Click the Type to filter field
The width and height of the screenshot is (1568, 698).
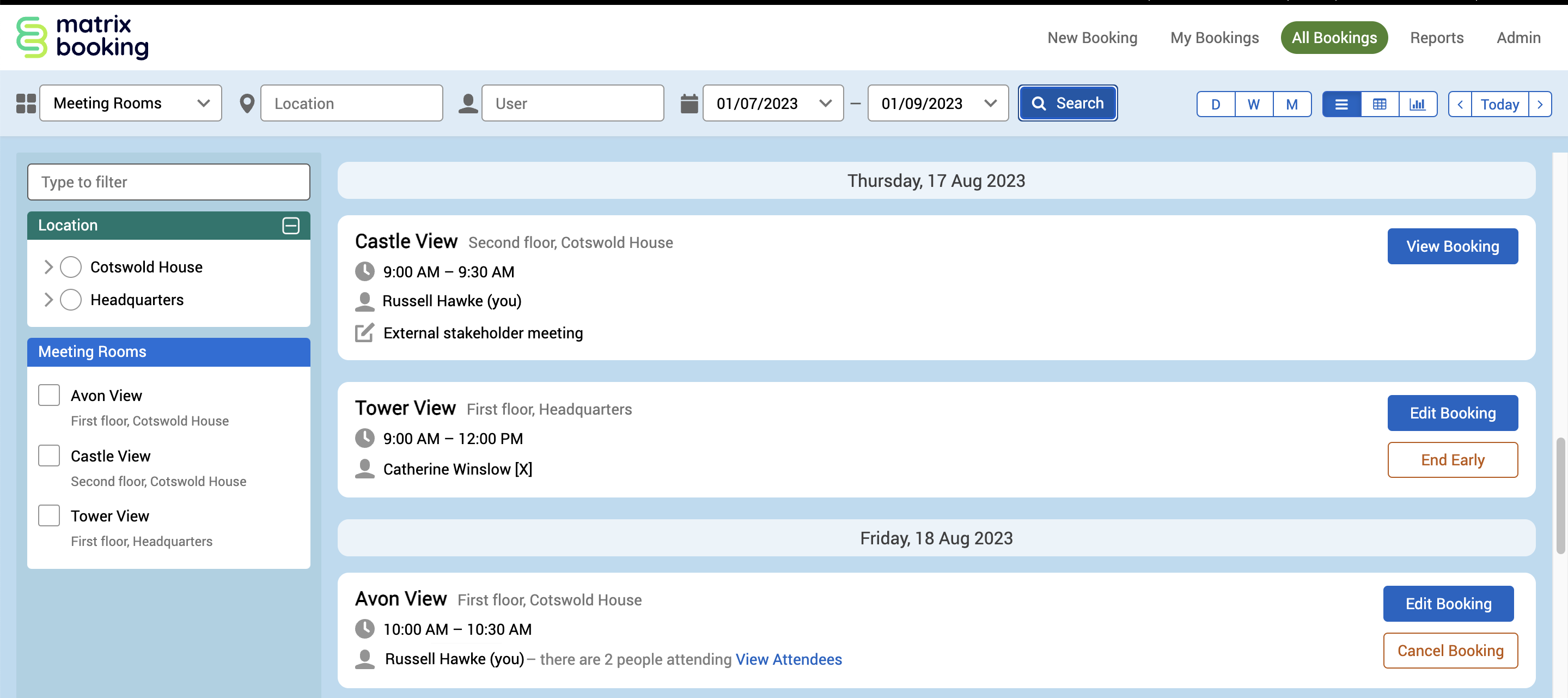click(169, 182)
